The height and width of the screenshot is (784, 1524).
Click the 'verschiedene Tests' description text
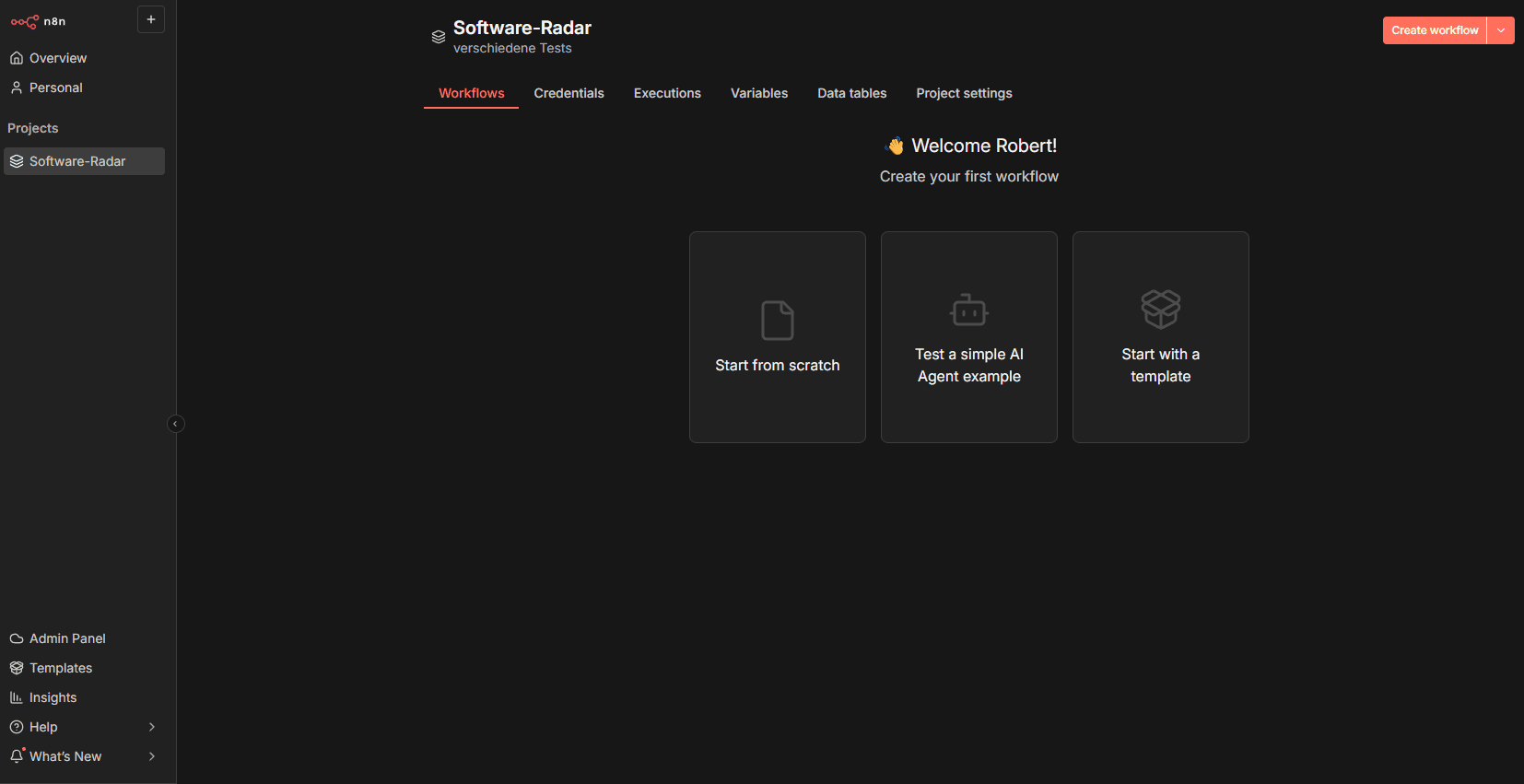tap(512, 48)
